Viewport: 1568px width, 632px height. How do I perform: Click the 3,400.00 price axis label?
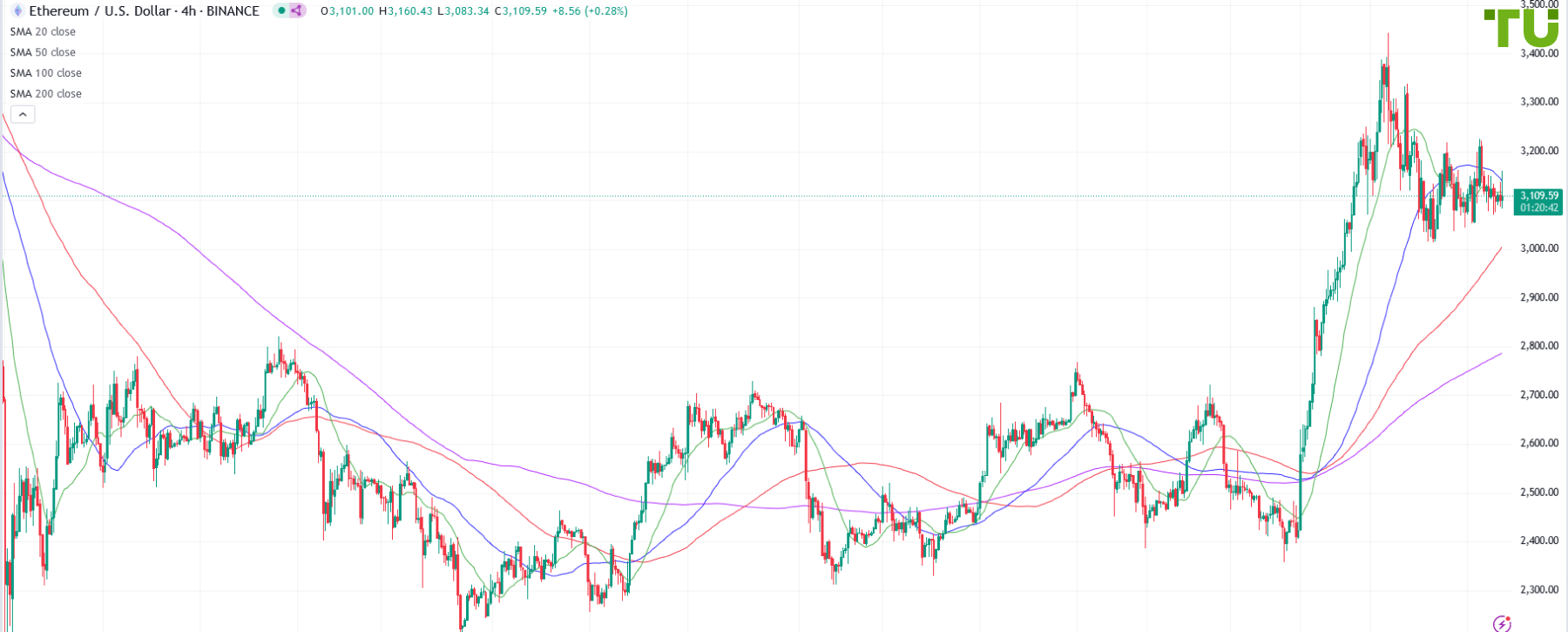(1539, 53)
